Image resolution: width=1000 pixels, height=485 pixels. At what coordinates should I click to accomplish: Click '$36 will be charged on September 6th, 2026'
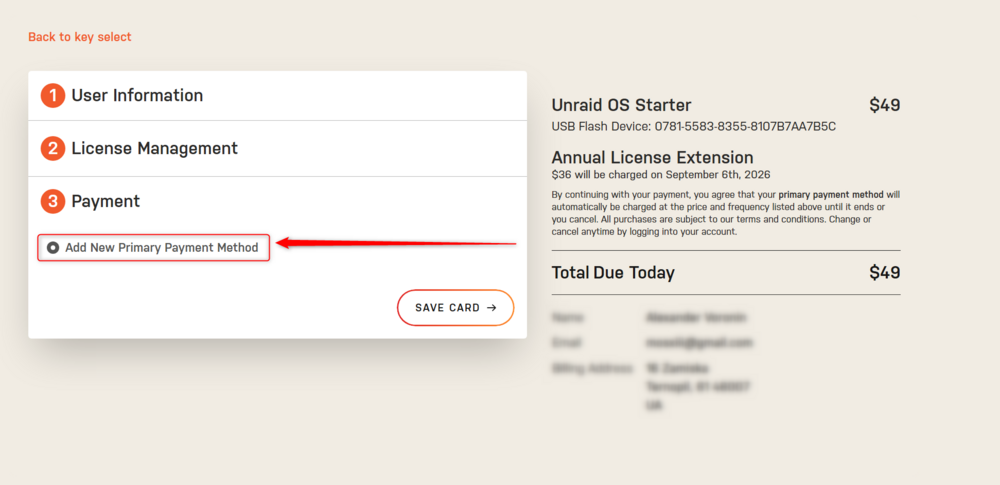661,174
